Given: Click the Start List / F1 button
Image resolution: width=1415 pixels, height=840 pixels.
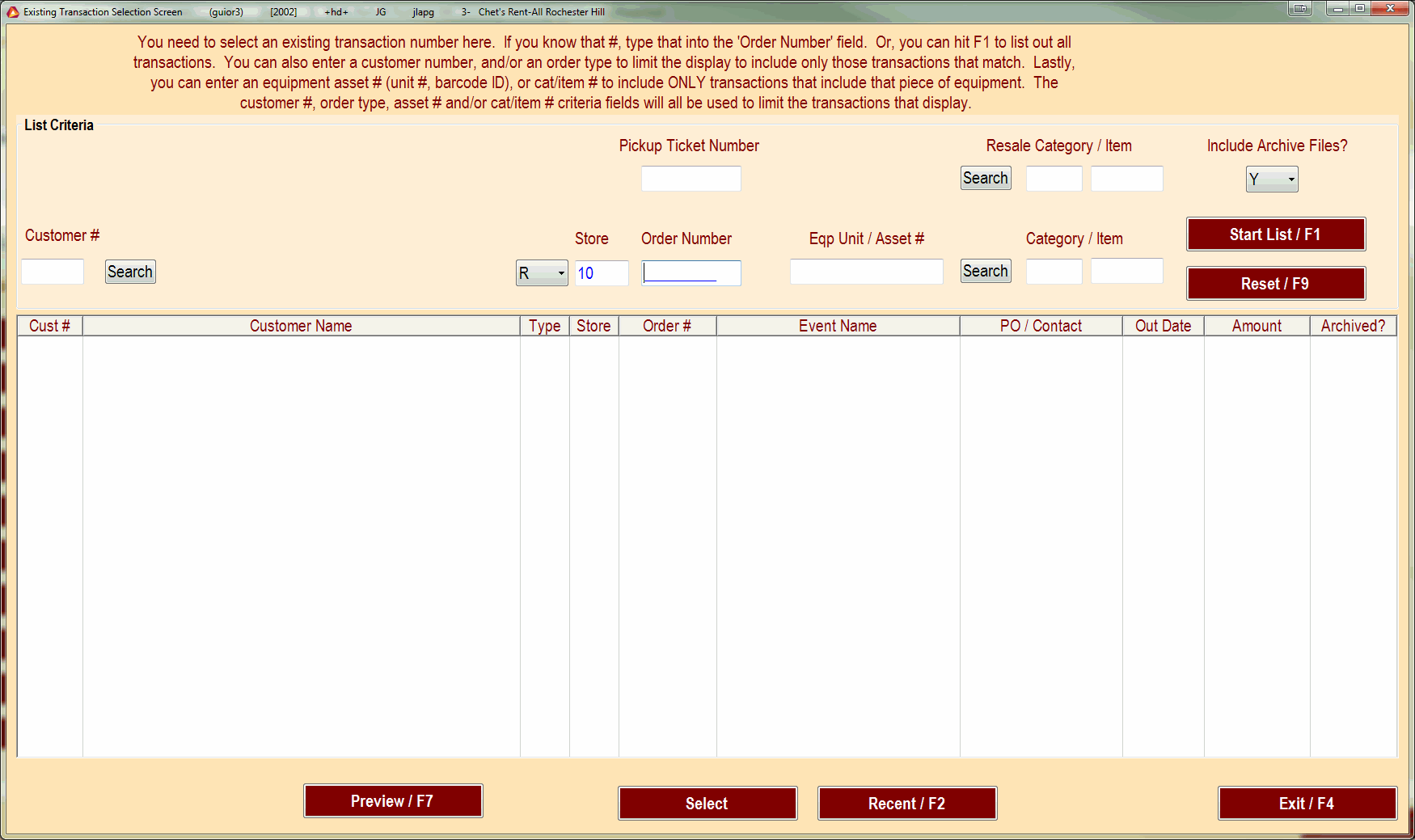Looking at the screenshot, I should click(x=1276, y=234).
